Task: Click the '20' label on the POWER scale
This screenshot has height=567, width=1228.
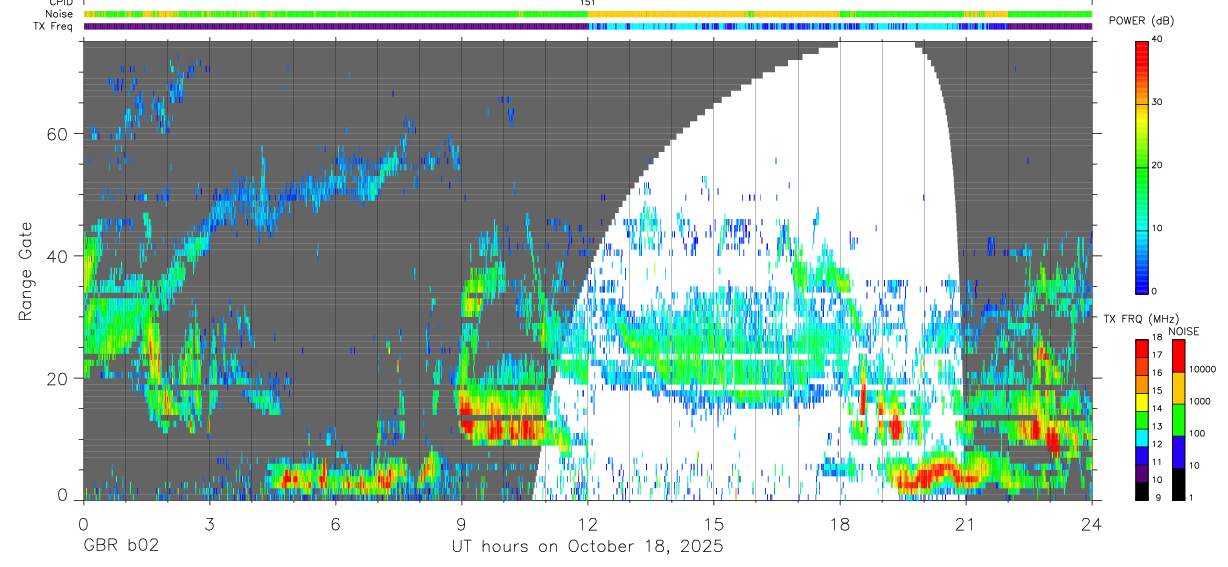Action: click(1159, 166)
